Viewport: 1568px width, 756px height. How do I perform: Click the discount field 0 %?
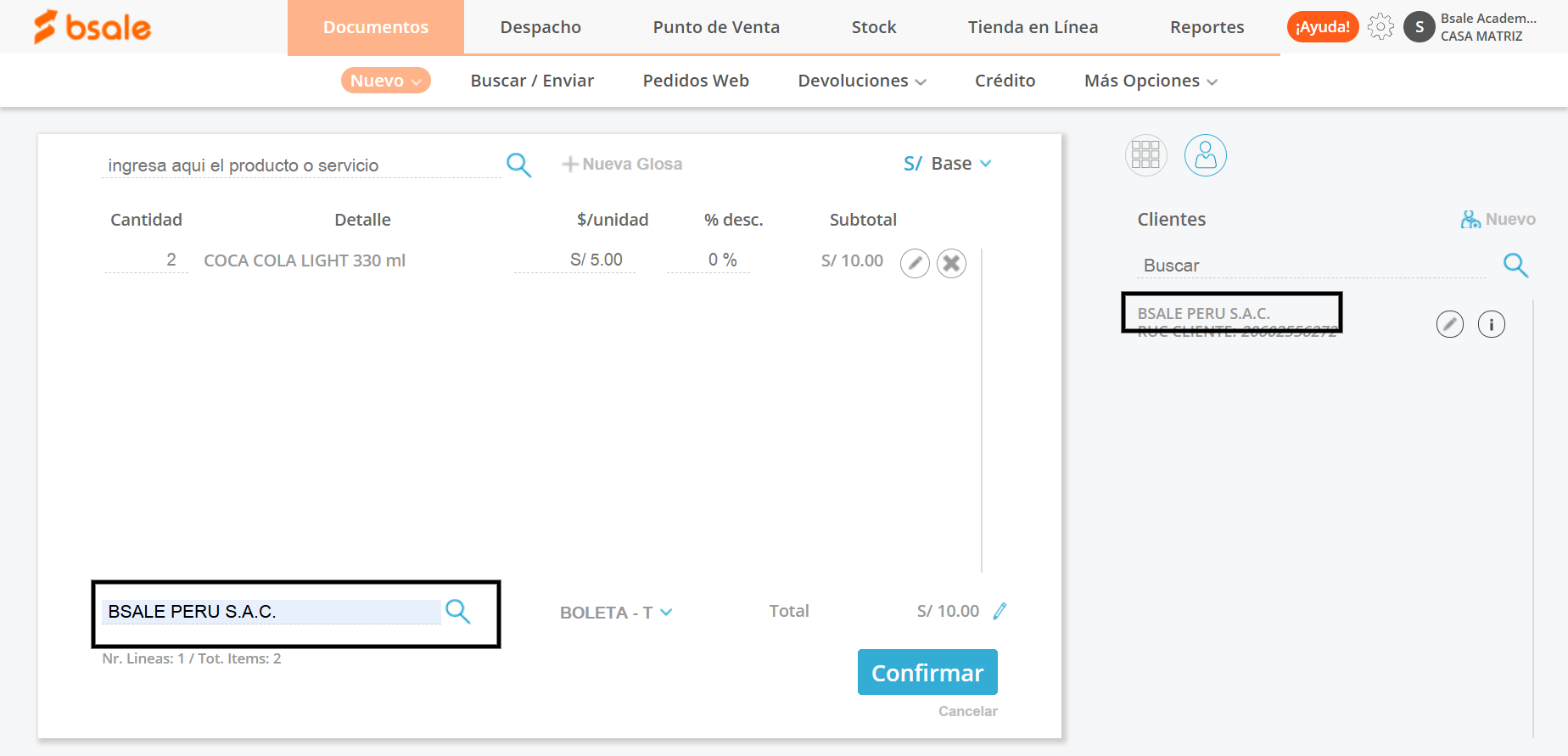coord(708,260)
